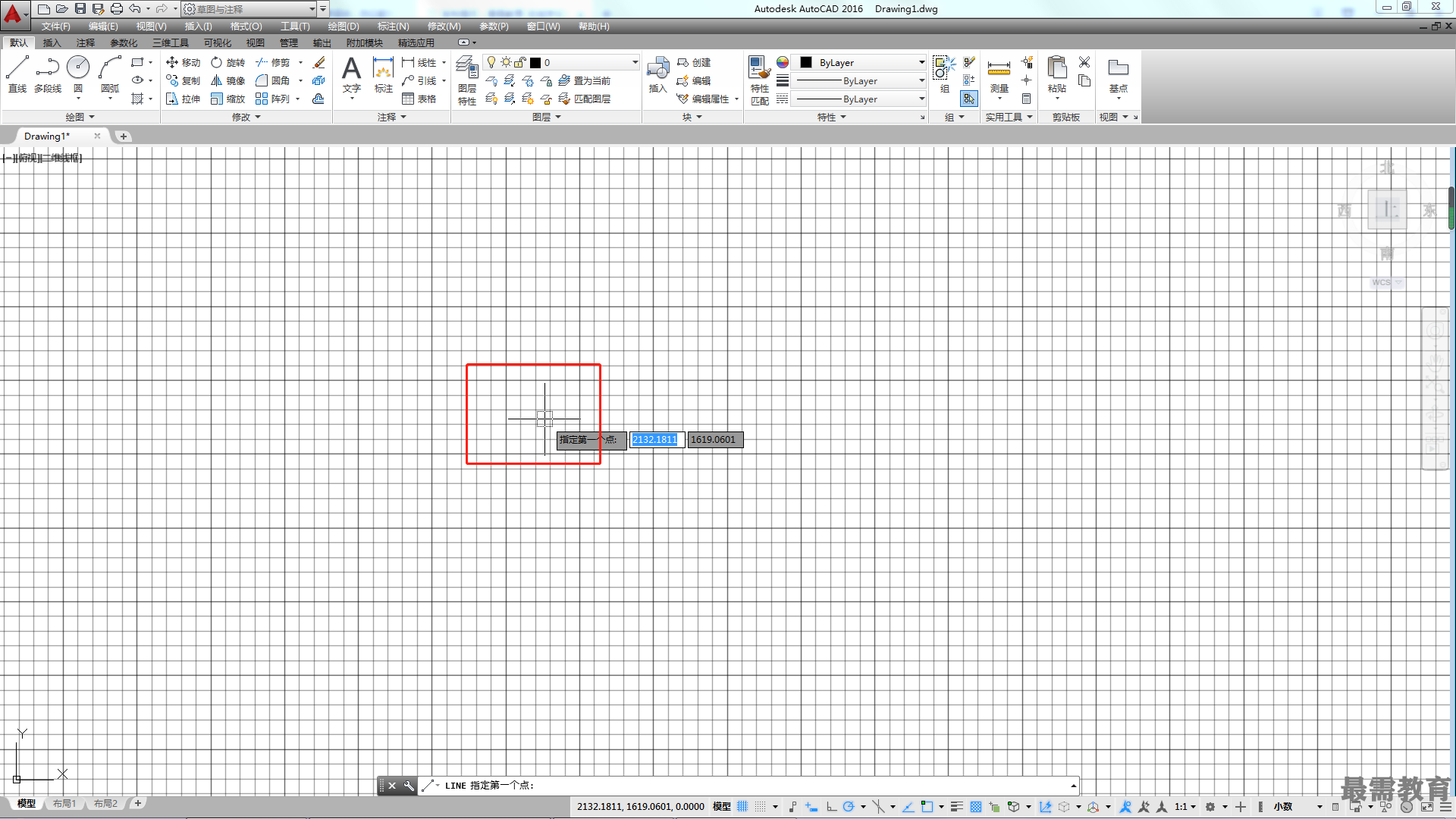Switch to the 插入 ribbon tab
The image size is (1456, 819).
(52, 42)
